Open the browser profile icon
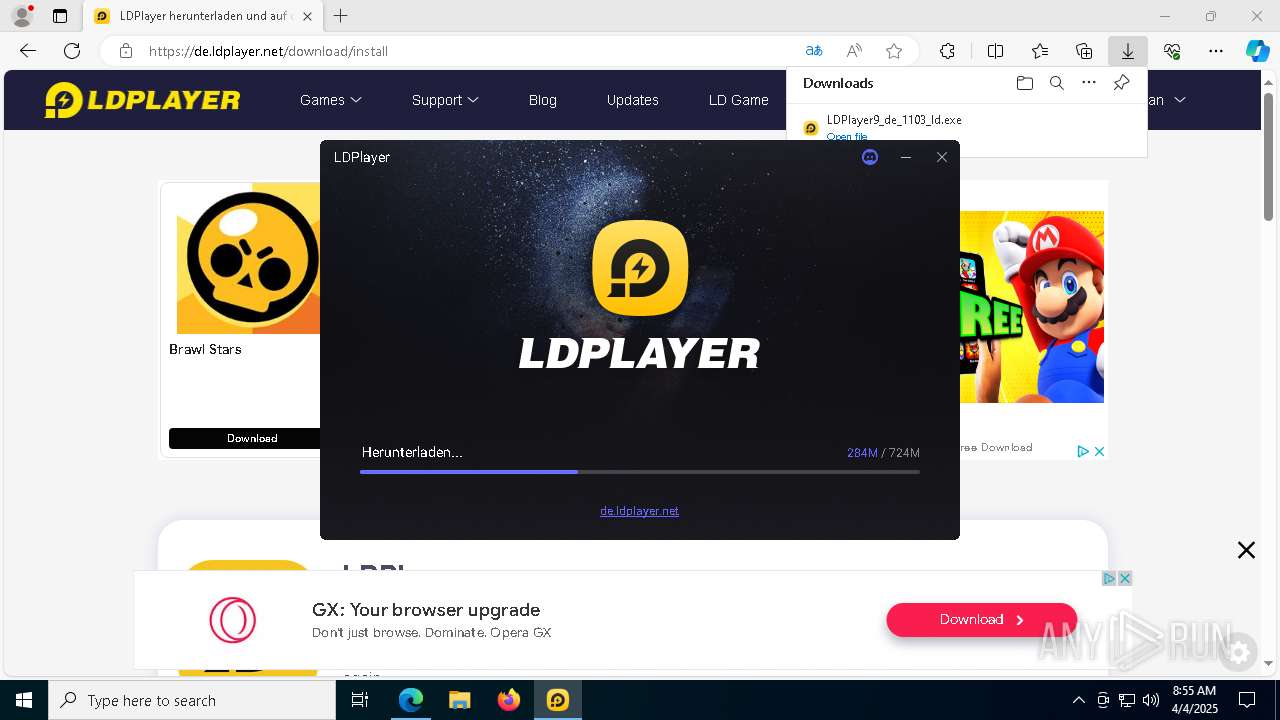This screenshot has height=720, width=1280. pos(21,16)
